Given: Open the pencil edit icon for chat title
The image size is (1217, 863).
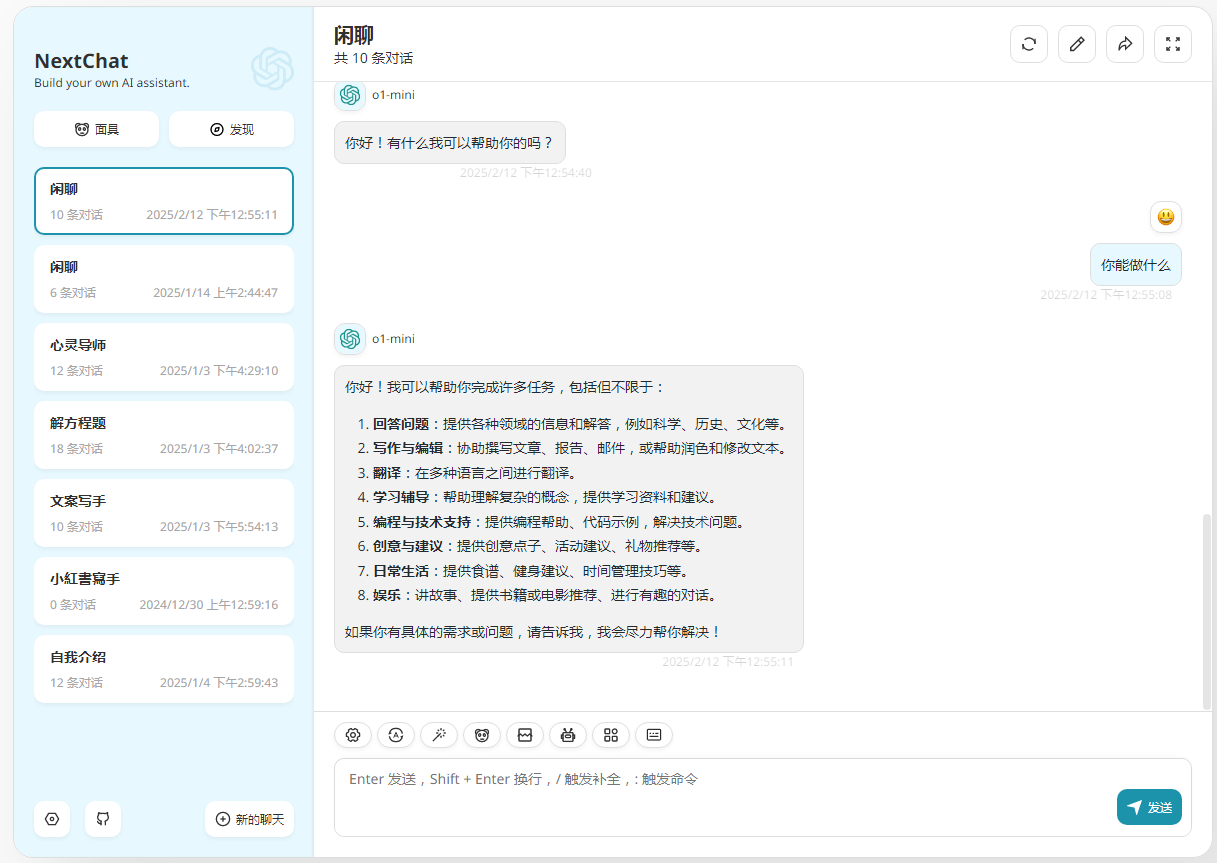Looking at the screenshot, I should [1076, 43].
